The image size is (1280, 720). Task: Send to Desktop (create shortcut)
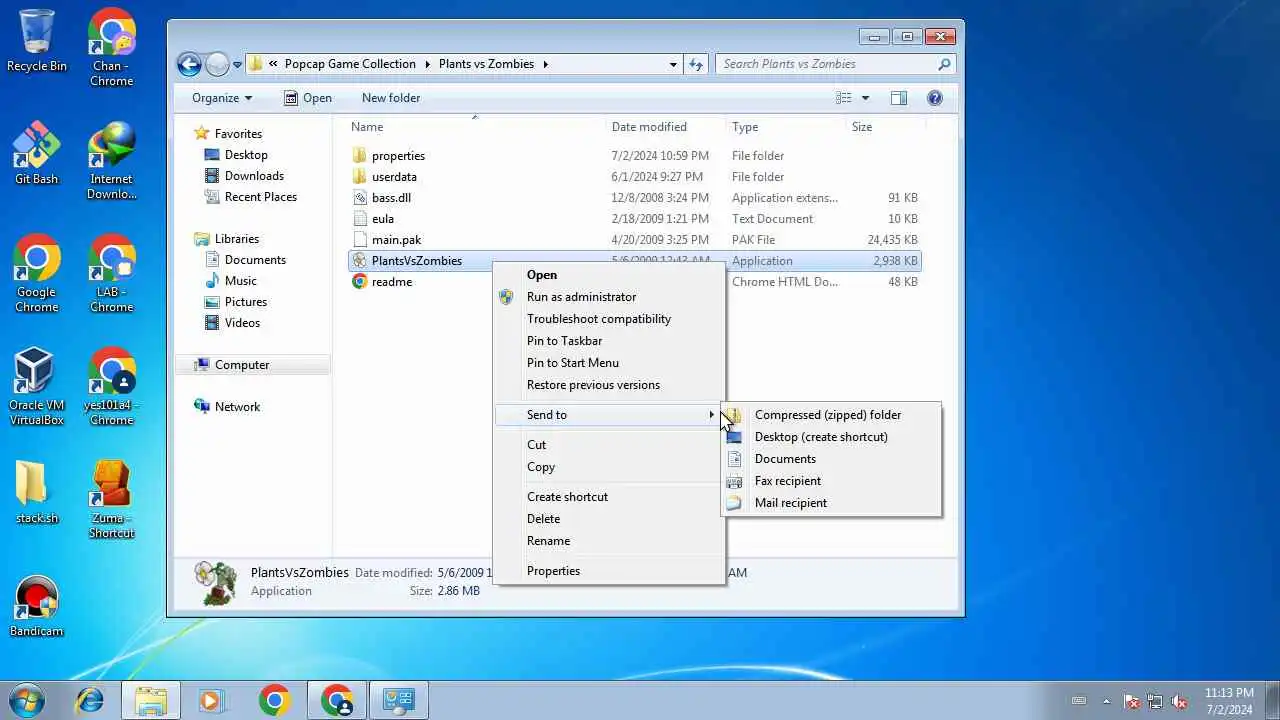click(x=831, y=437)
